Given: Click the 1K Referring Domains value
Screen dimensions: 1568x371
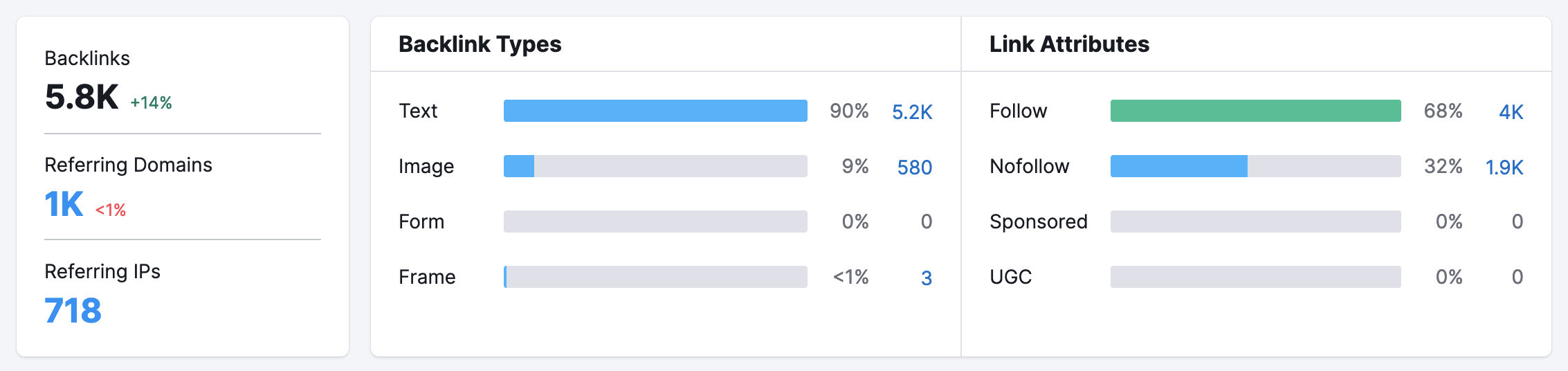Looking at the screenshot, I should click(x=64, y=205).
